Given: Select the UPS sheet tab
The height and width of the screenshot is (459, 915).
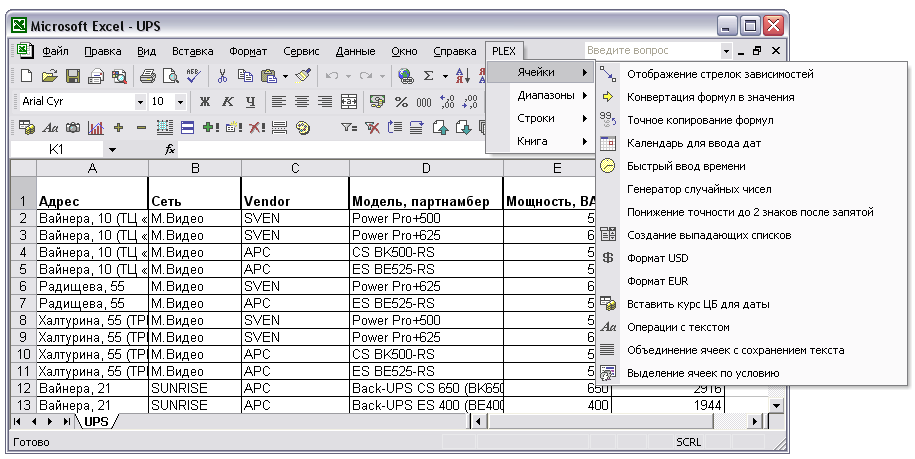Looking at the screenshot, I should (x=96, y=422).
